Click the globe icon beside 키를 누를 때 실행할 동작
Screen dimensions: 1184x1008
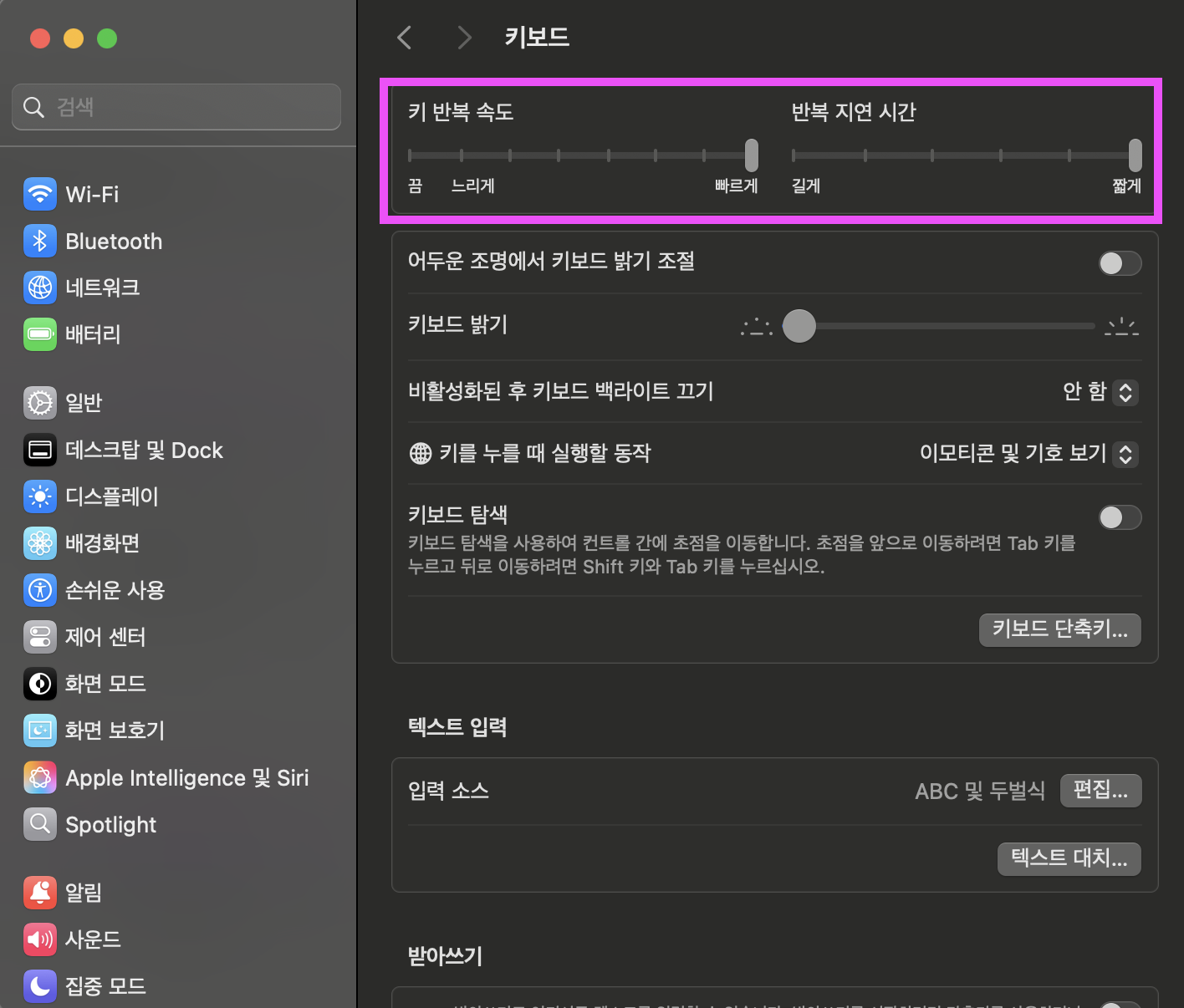[x=420, y=453]
